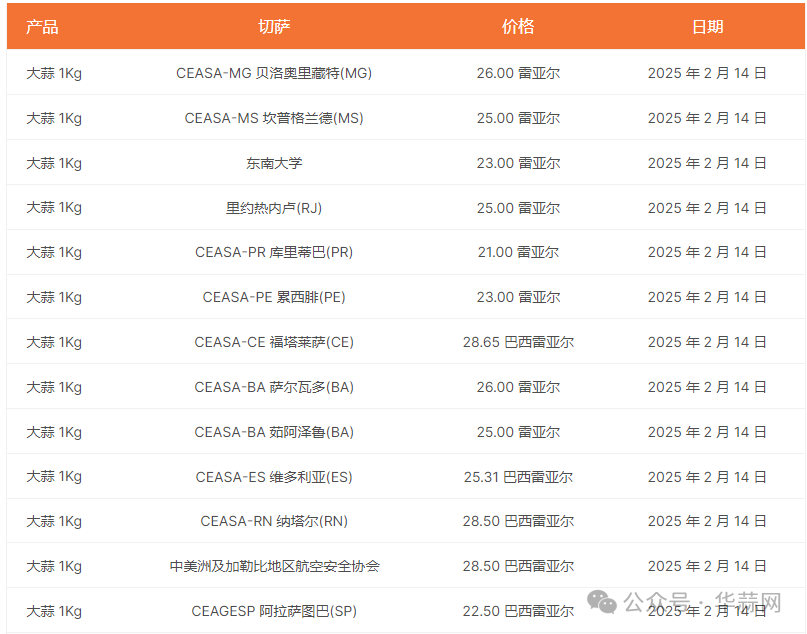This screenshot has height=634, width=807.
Task: Click 大蒜 1Kg in the 坎普格兰德(MS) row
Action: [x=54, y=118]
